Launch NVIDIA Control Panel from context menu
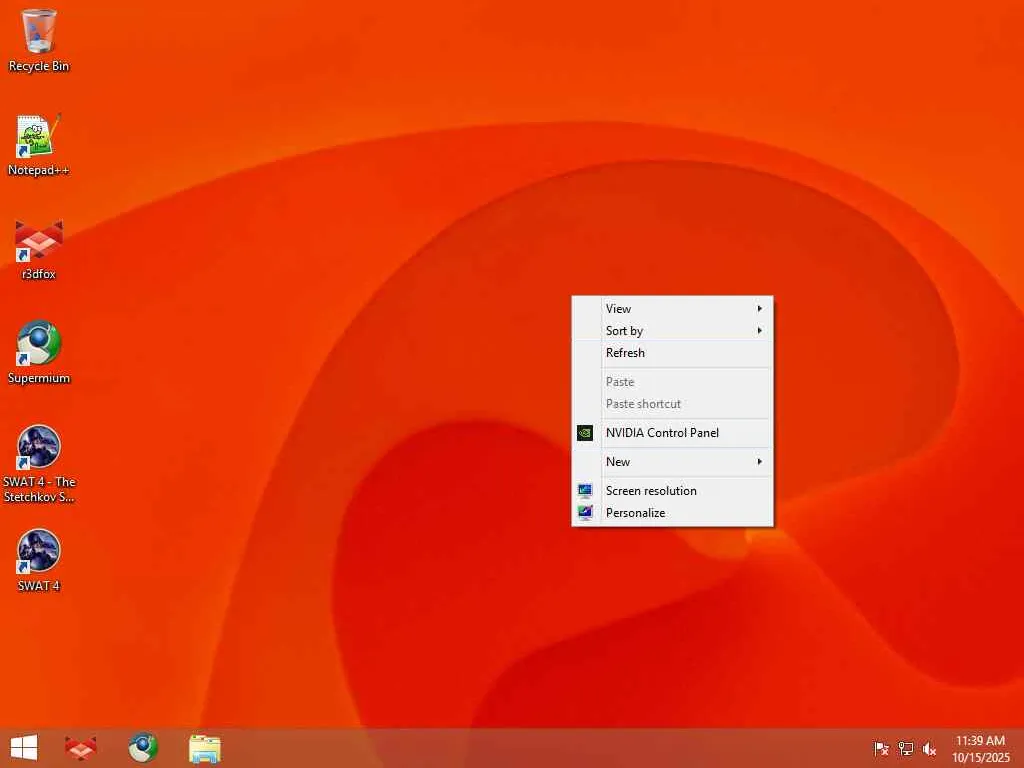The image size is (1024, 768). tap(673, 432)
